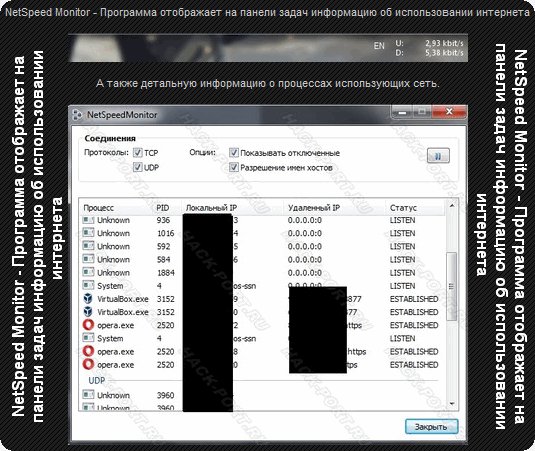Select first opera.exe process name

coord(116,325)
